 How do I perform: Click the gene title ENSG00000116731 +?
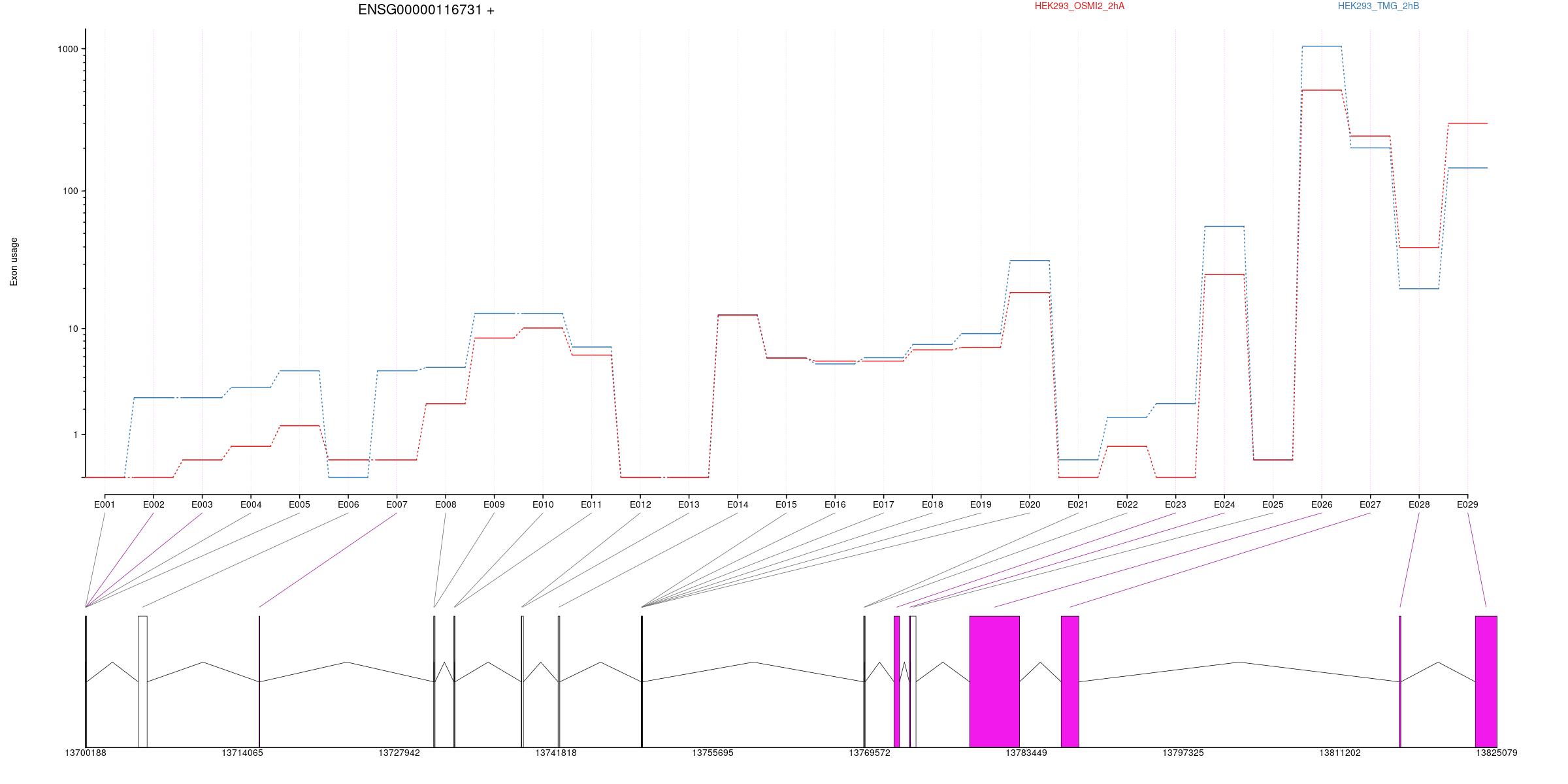point(426,10)
